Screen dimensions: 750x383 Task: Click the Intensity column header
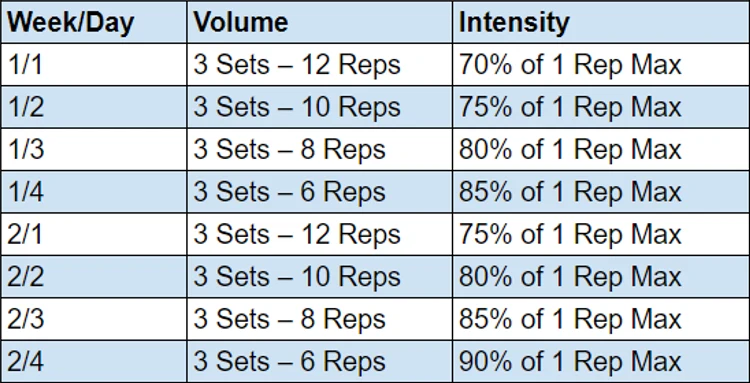[x=601, y=22]
